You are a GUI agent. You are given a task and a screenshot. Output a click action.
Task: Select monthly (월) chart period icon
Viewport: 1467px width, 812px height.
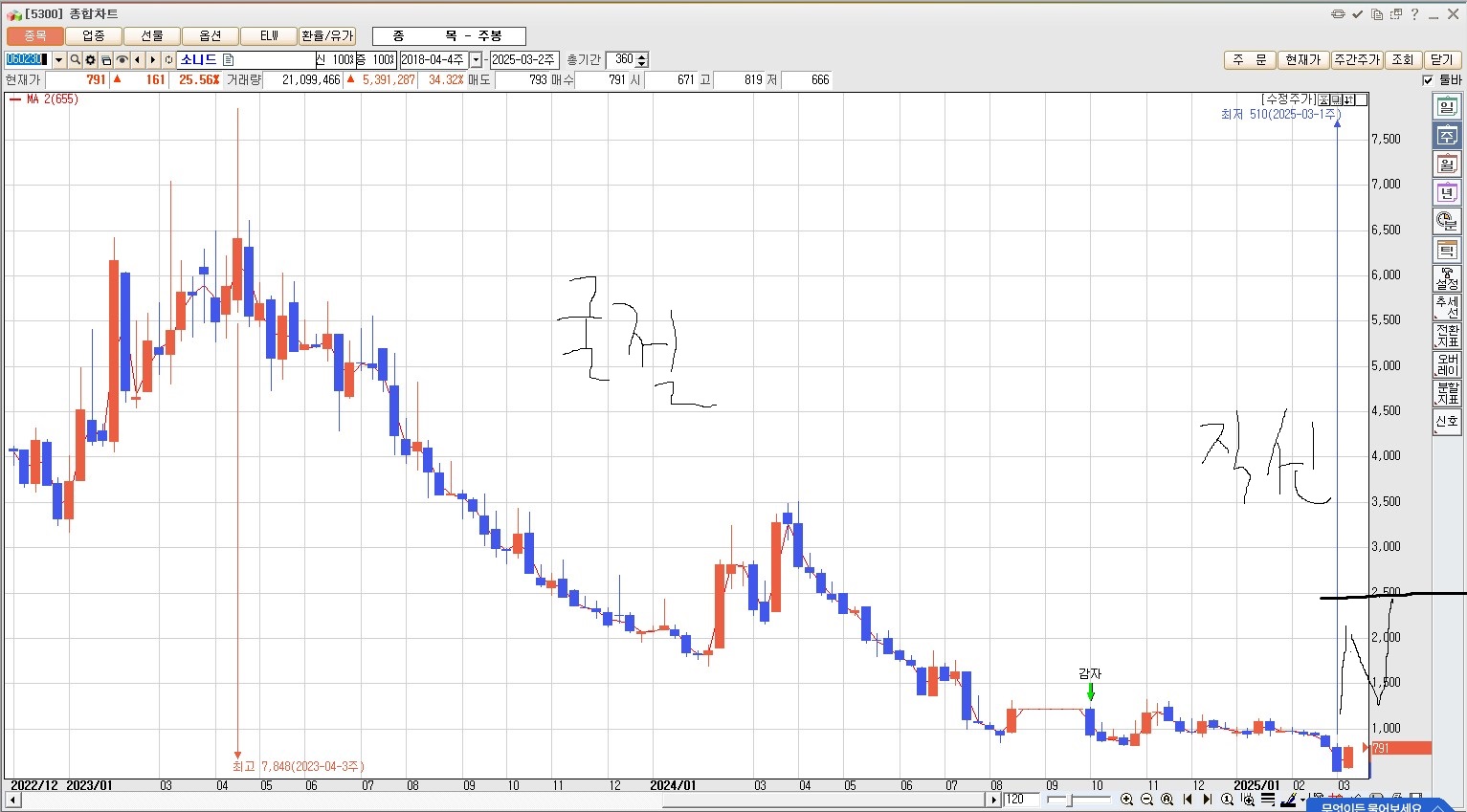tap(1446, 165)
